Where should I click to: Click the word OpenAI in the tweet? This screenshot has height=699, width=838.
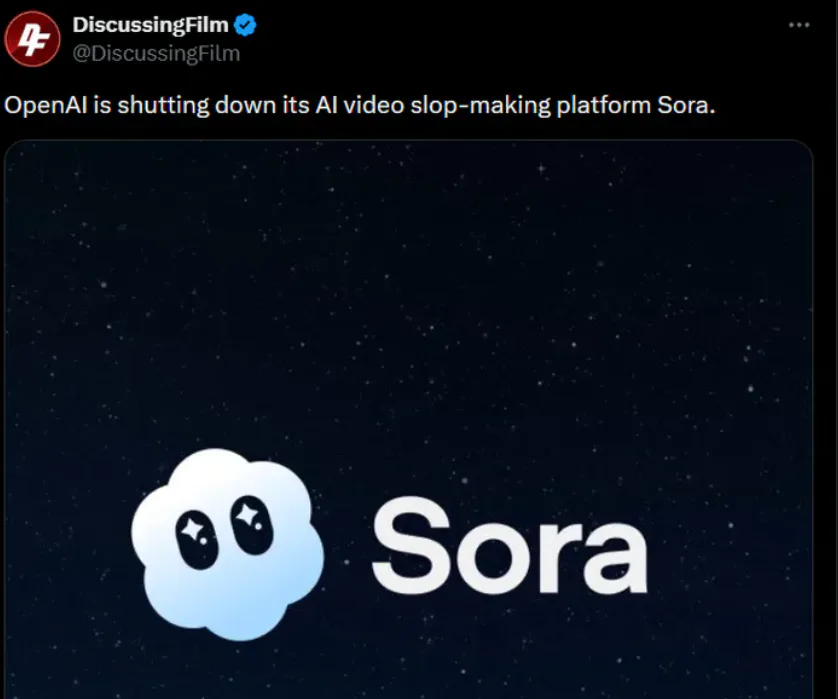[x=45, y=105]
